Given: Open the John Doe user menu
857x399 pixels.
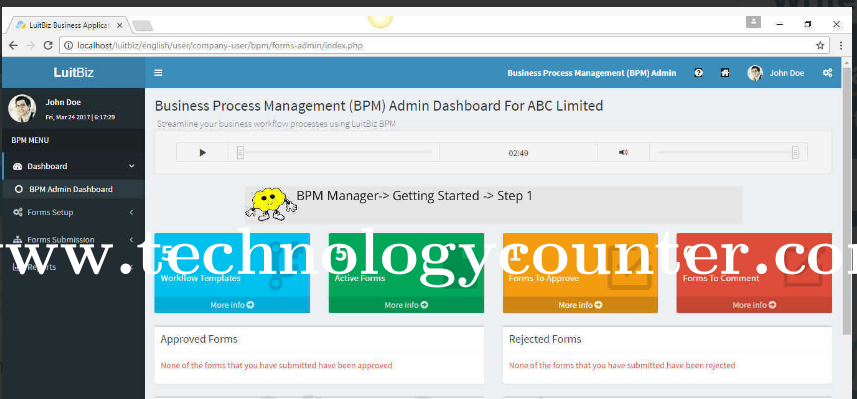Looking at the screenshot, I should (x=786, y=73).
